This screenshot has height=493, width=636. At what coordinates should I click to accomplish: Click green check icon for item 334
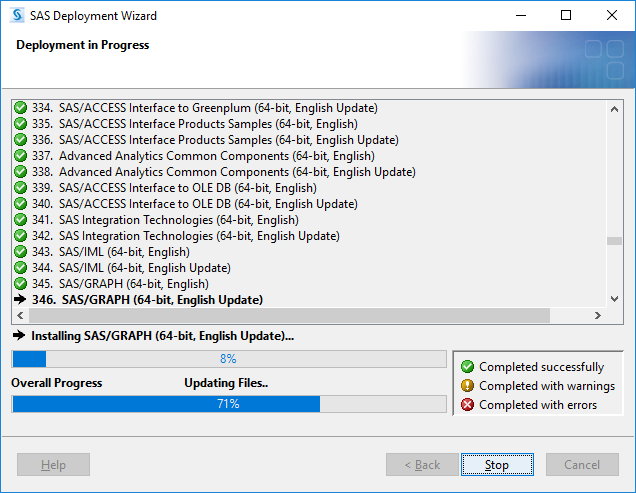pyautogui.click(x=20, y=108)
